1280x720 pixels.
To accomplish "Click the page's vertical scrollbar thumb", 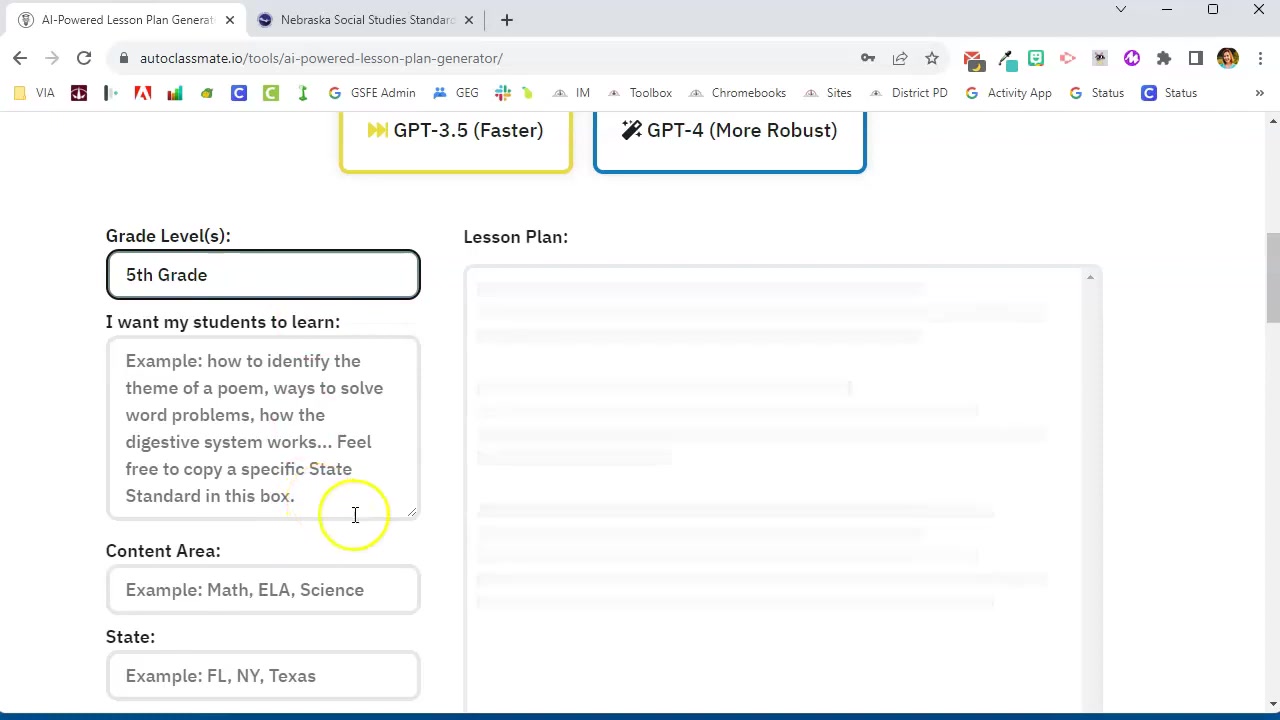I will [x=1272, y=278].
